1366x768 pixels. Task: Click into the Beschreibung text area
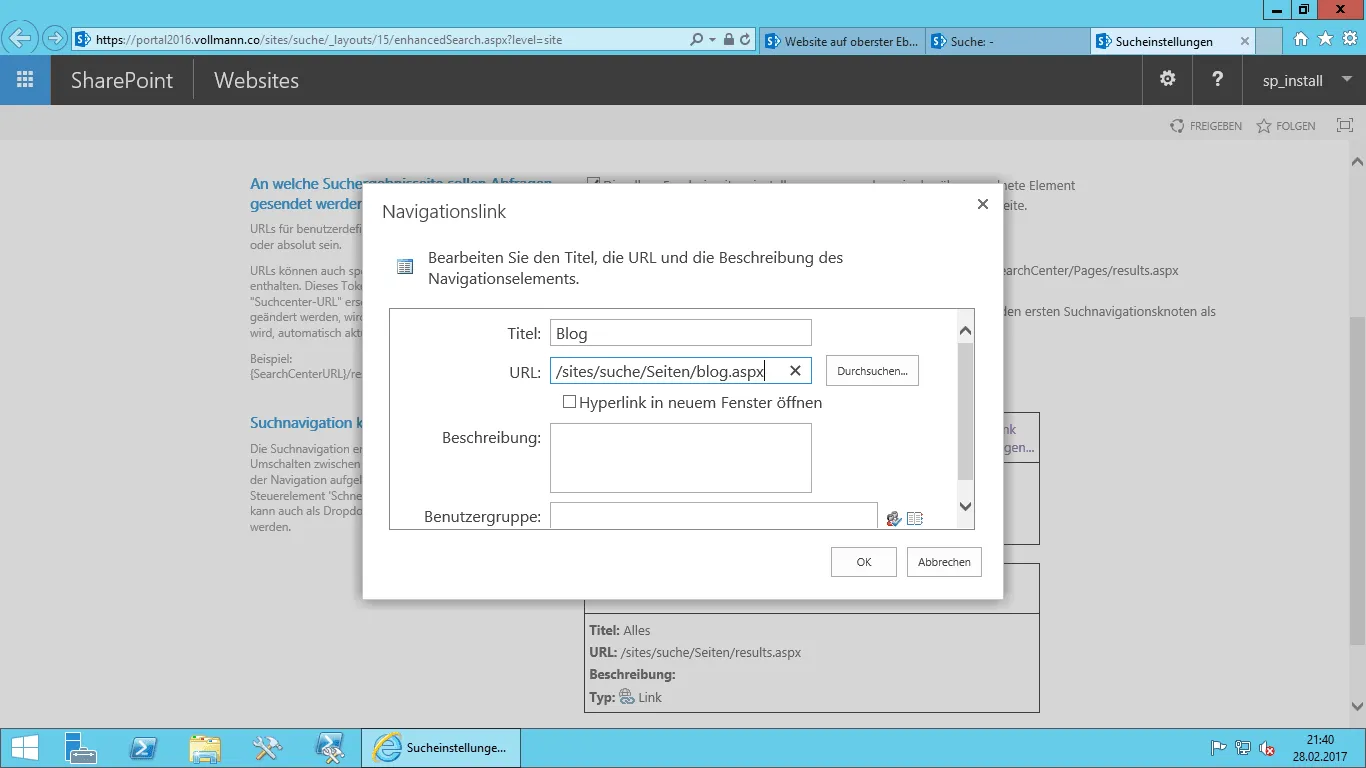681,458
